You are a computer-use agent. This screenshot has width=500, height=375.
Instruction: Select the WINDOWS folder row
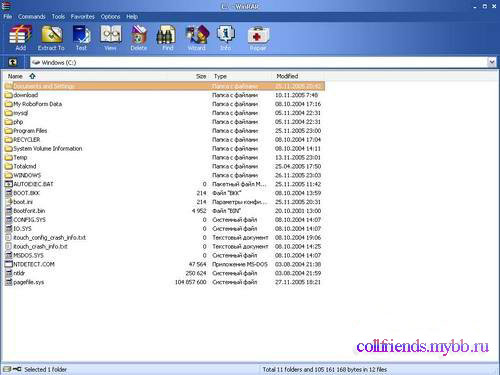tap(164, 175)
